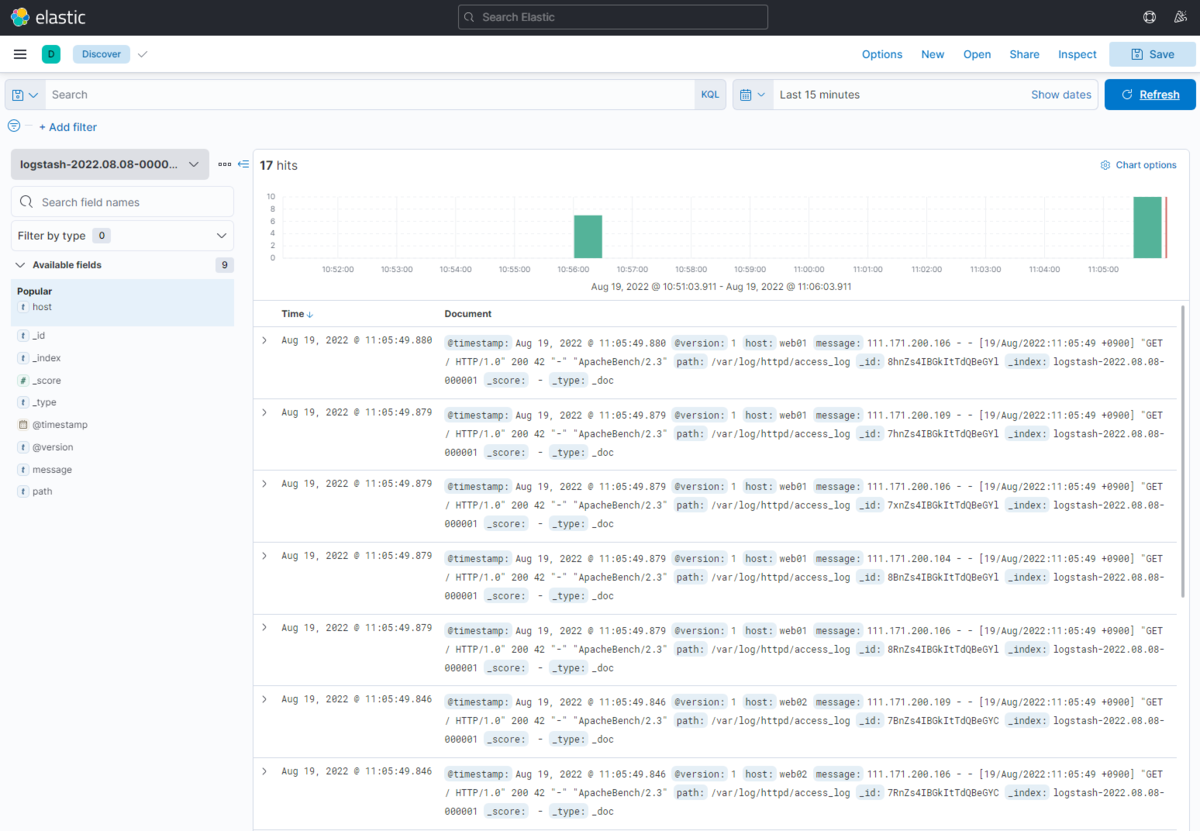Open the logstash index pattern dropdown
Image resolution: width=1200 pixels, height=831 pixels.
(x=110, y=164)
